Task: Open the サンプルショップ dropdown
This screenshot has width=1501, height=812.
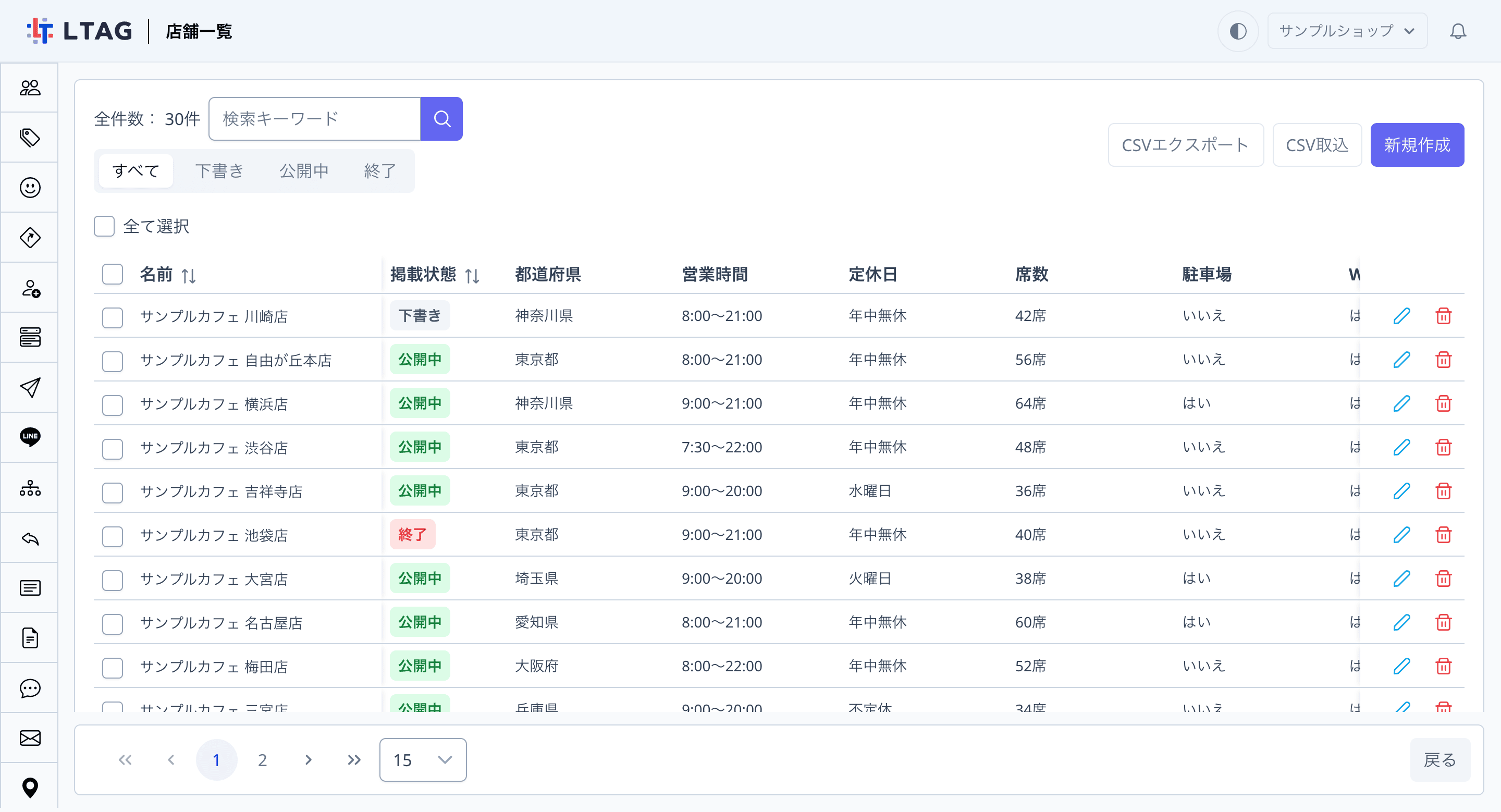Action: point(1347,31)
